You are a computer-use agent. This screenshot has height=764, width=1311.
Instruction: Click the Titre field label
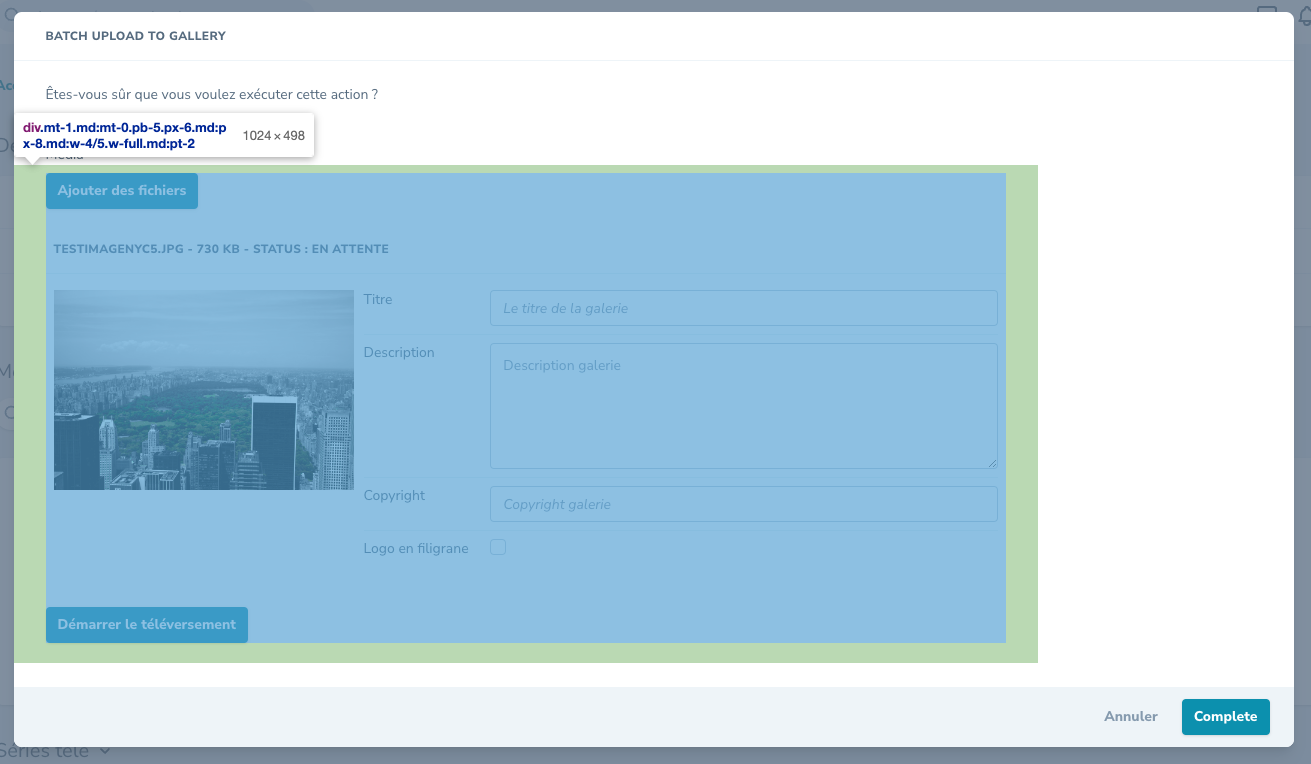point(378,299)
